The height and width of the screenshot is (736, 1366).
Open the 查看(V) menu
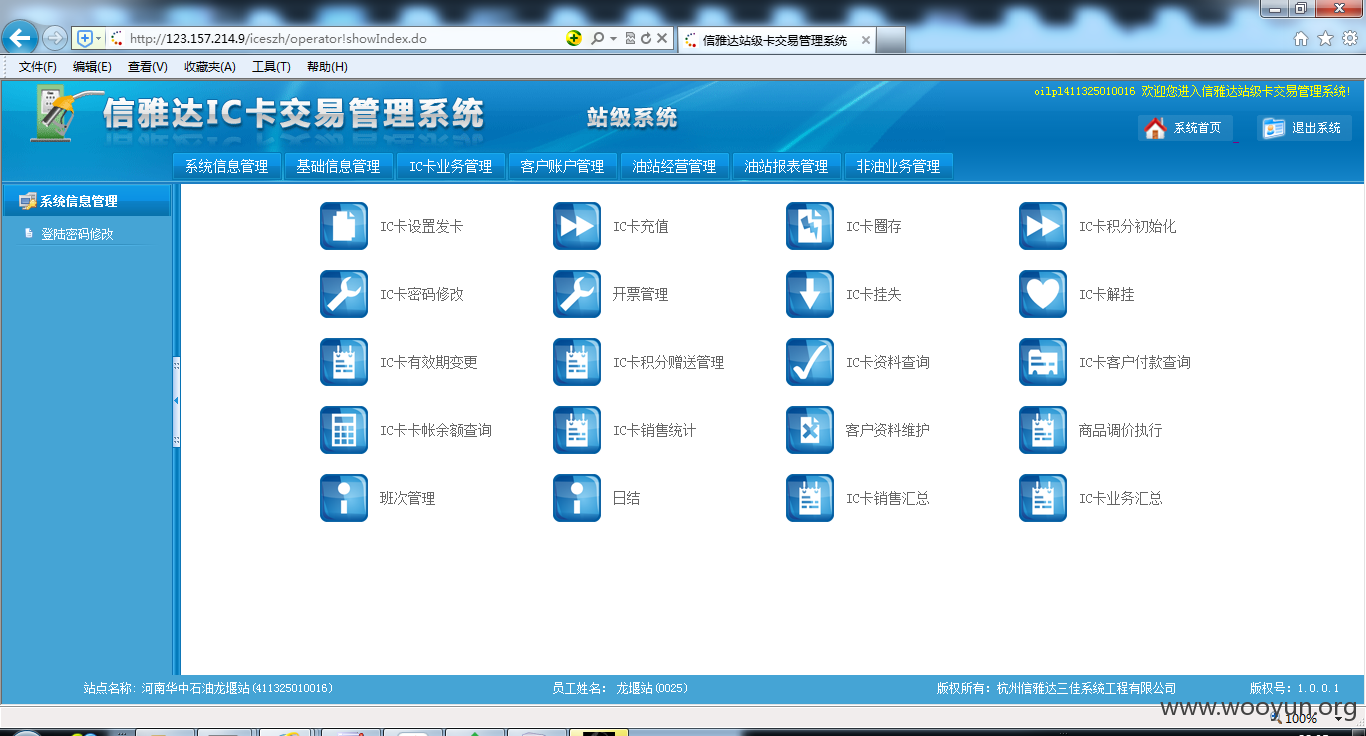[x=147, y=67]
